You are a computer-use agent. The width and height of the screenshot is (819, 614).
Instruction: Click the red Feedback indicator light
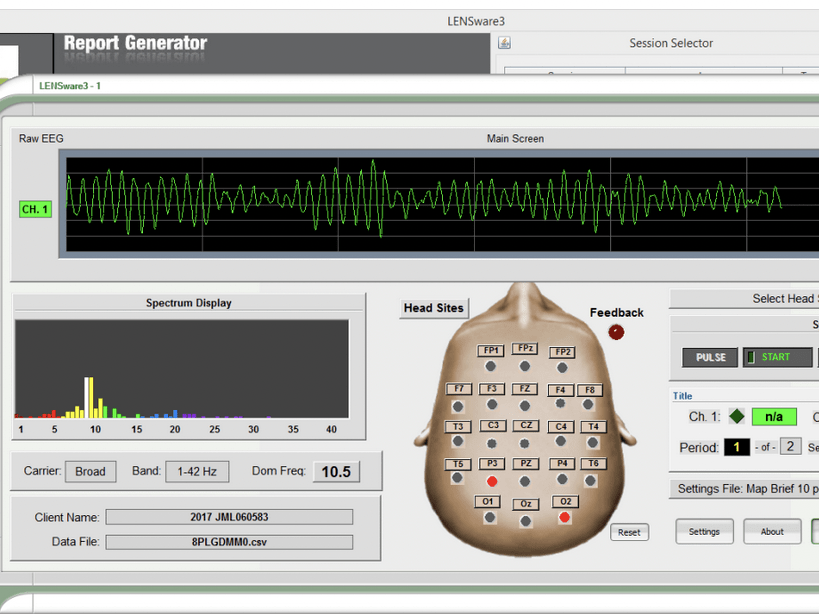[616, 332]
